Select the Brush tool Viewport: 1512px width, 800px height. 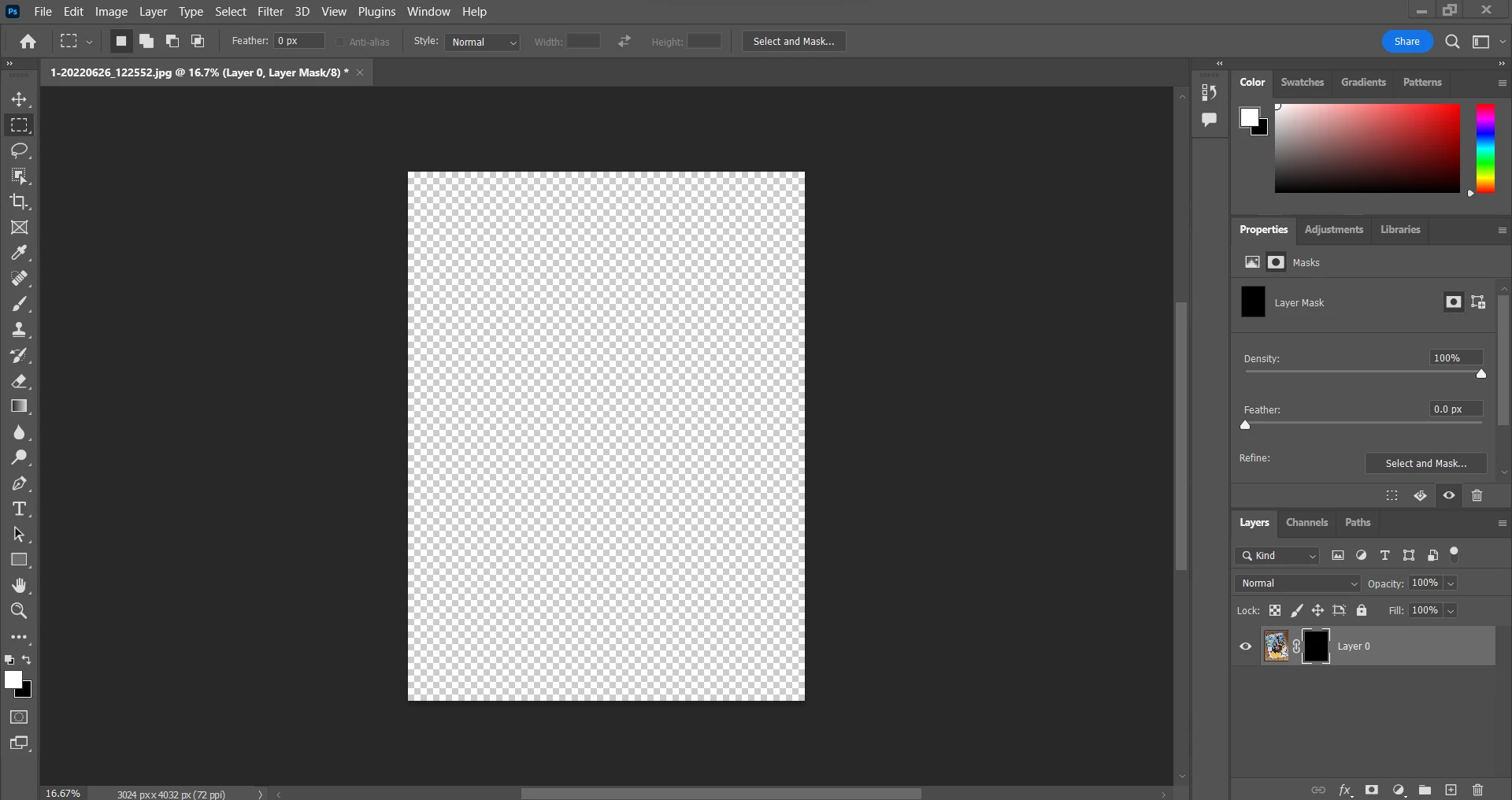(20, 304)
